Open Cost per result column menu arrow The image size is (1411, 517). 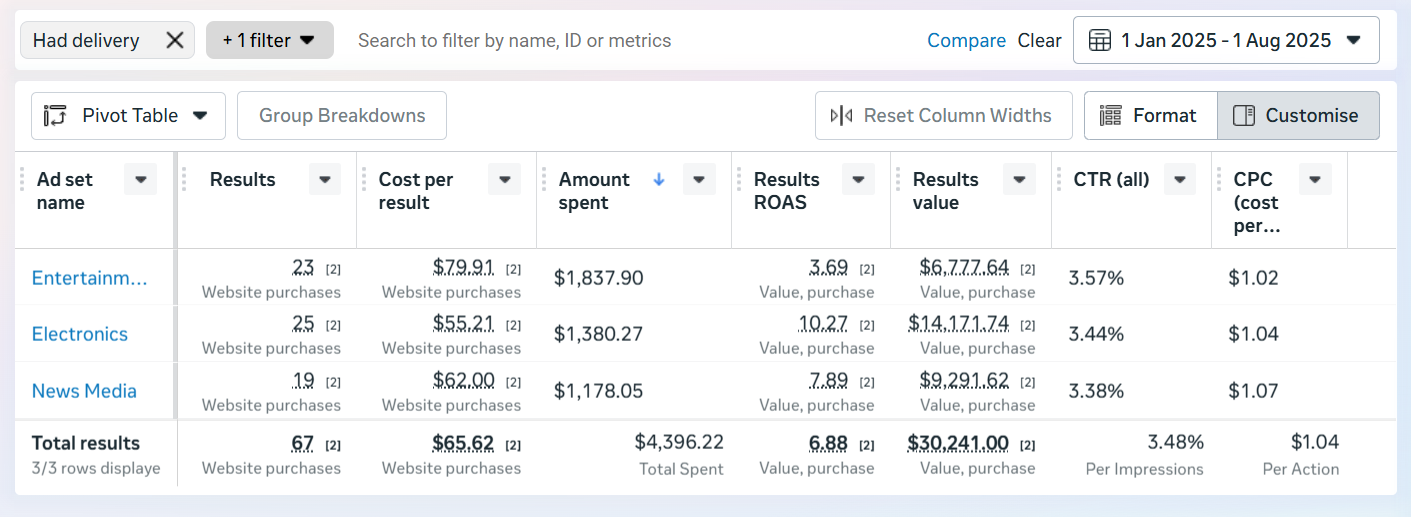[504, 180]
